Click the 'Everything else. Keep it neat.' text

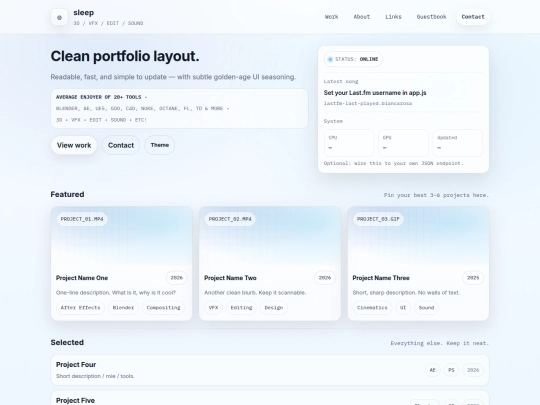[x=440, y=343]
